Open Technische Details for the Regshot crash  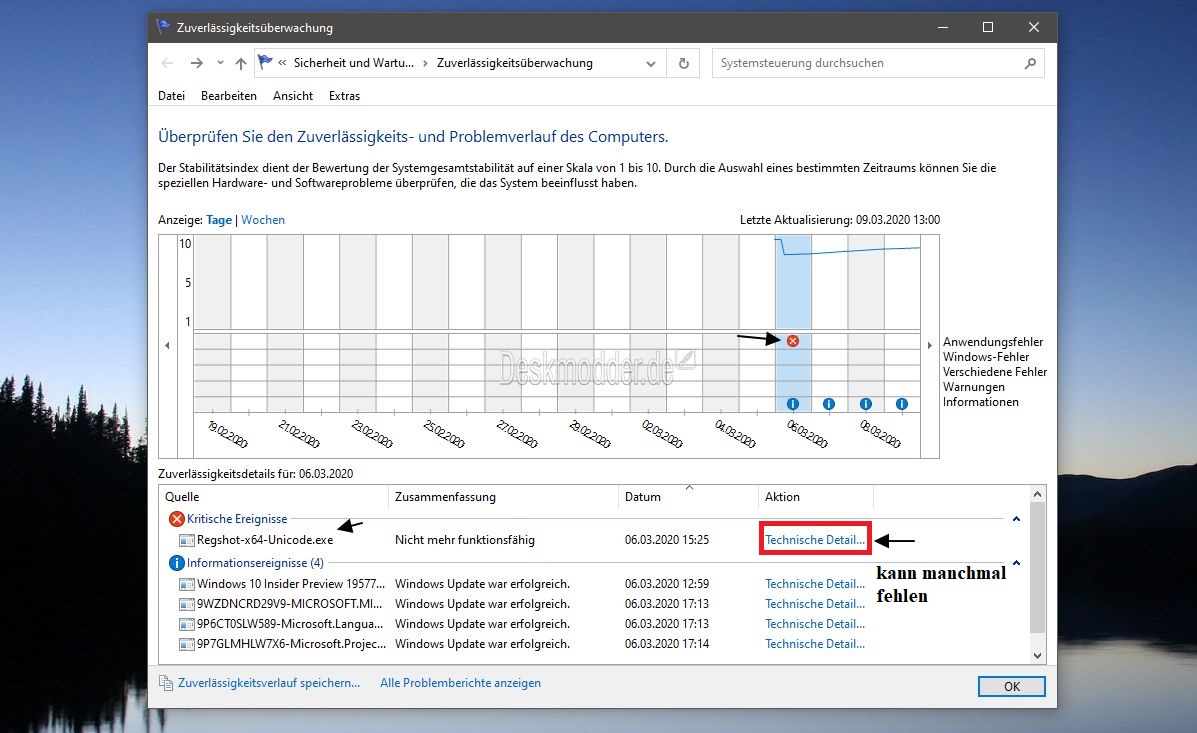[814, 540]
